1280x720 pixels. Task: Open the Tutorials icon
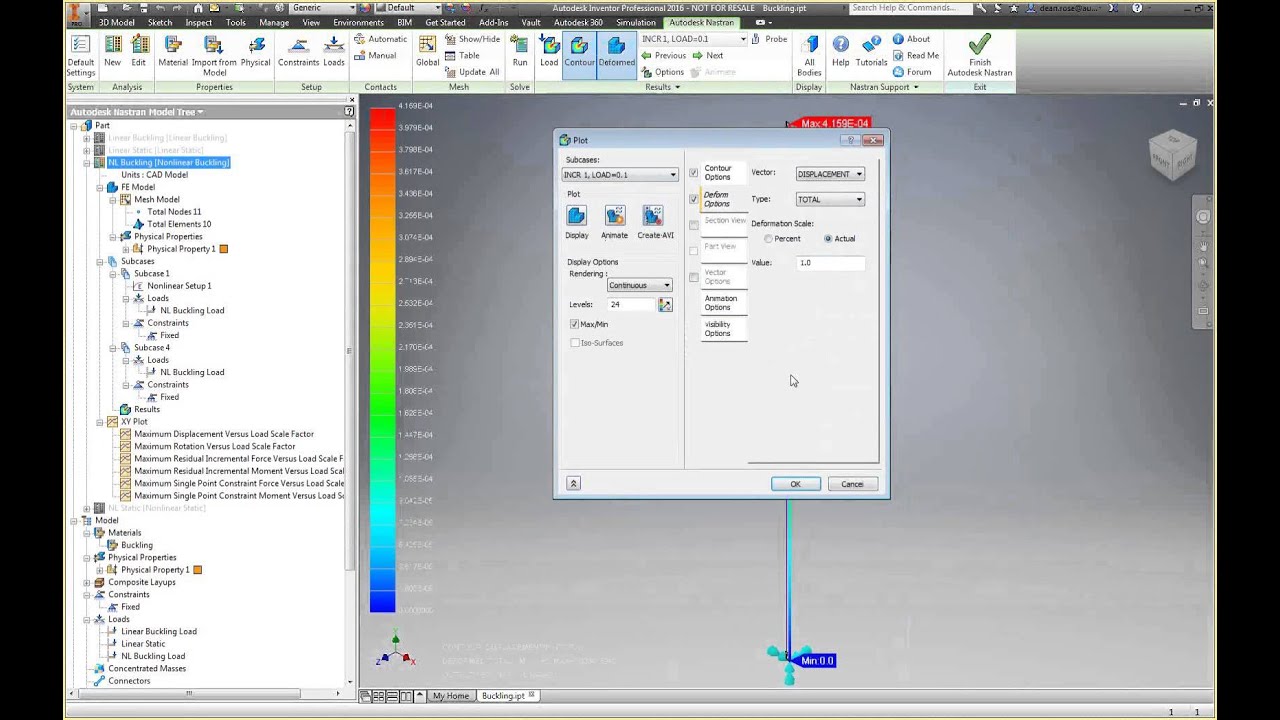coord(871,52)
